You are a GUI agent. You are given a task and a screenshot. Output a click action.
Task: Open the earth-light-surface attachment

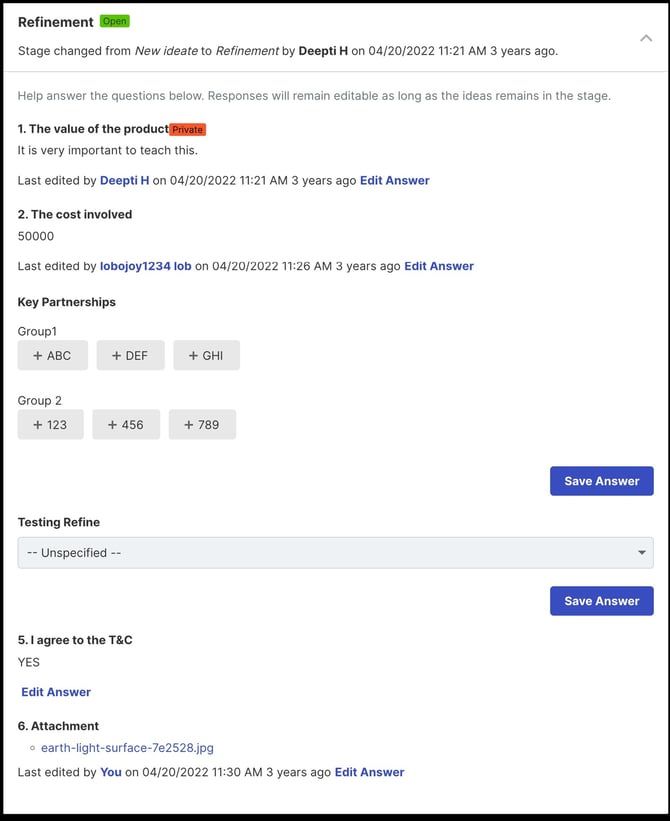pos(127,747)
